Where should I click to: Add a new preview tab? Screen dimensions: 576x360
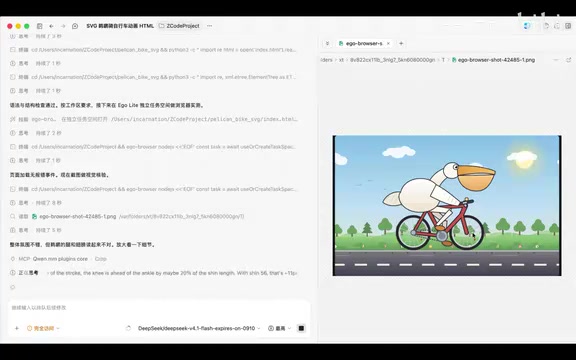[x=401, y=43]
